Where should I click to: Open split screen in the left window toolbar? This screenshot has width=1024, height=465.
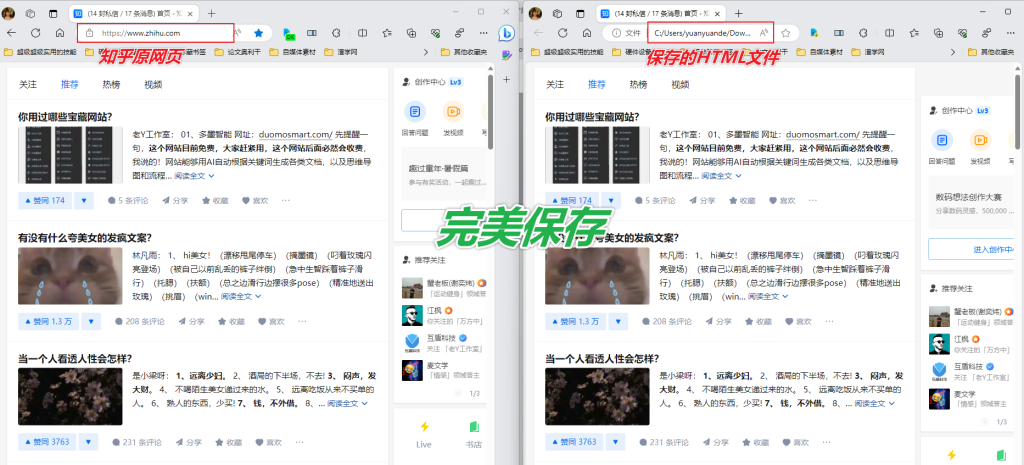coord(362,33)
